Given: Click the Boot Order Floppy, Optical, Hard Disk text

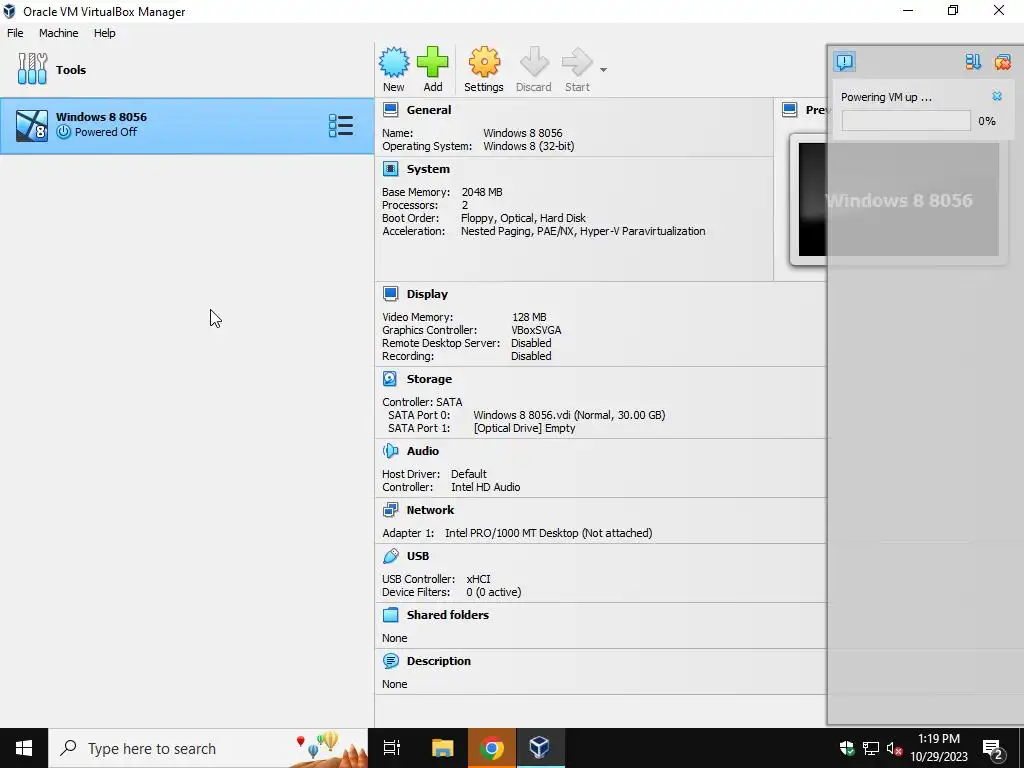Looking at the screenshot, I should (523, 218).
